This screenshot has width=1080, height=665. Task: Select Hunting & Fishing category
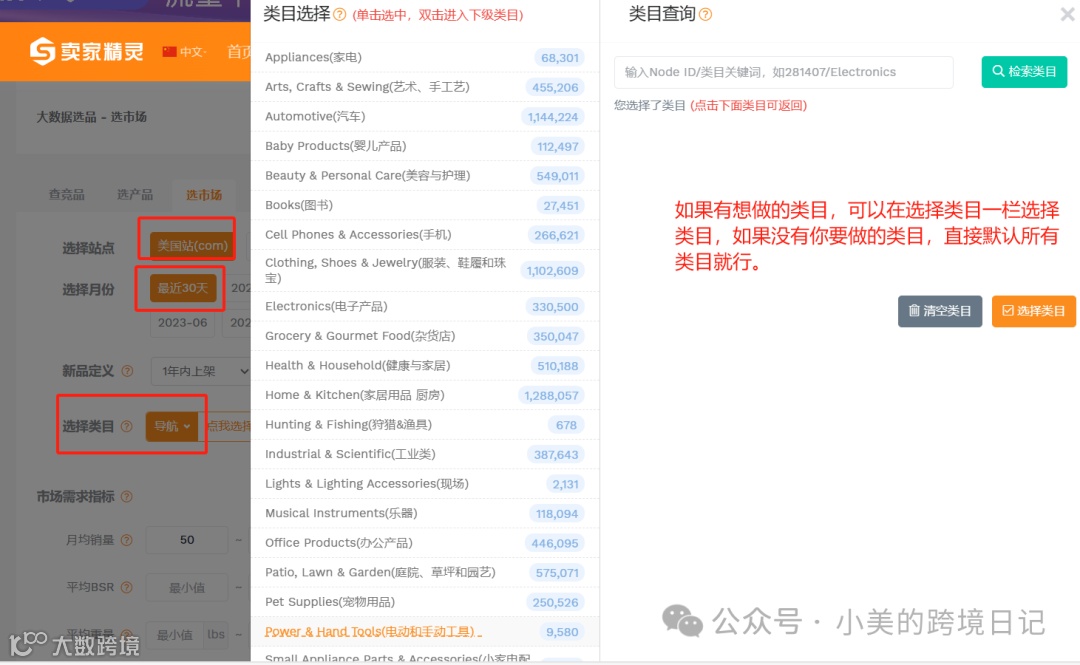coord(425,424)
